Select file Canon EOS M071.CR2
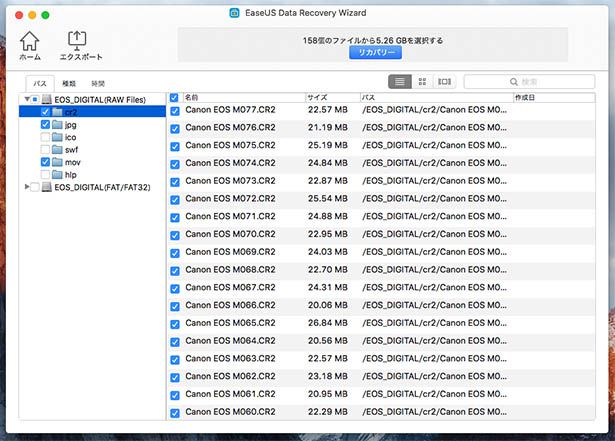615x441 pixels. pos(230,216)
